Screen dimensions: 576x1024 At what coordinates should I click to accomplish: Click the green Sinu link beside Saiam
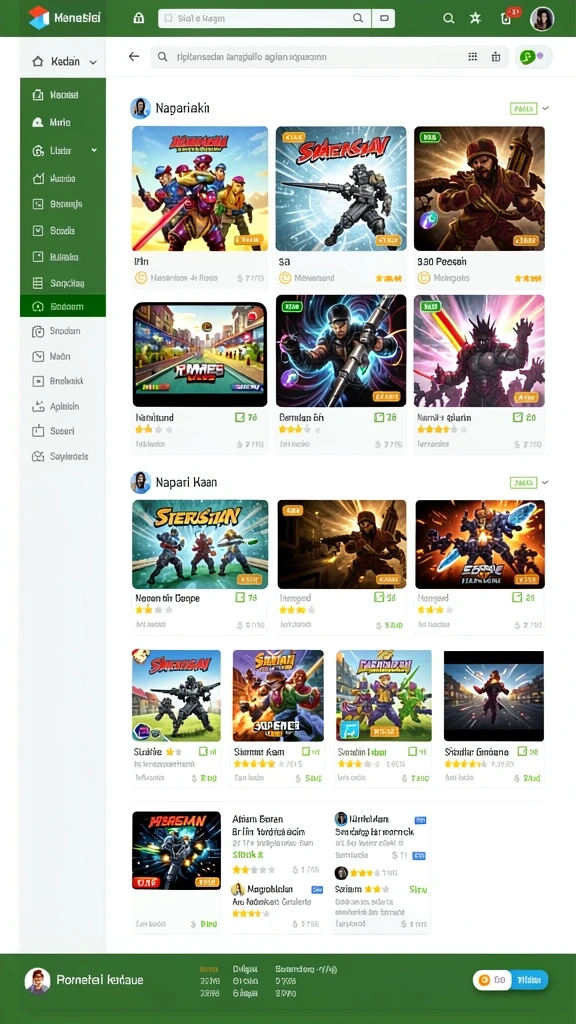[x=418, y=889]
